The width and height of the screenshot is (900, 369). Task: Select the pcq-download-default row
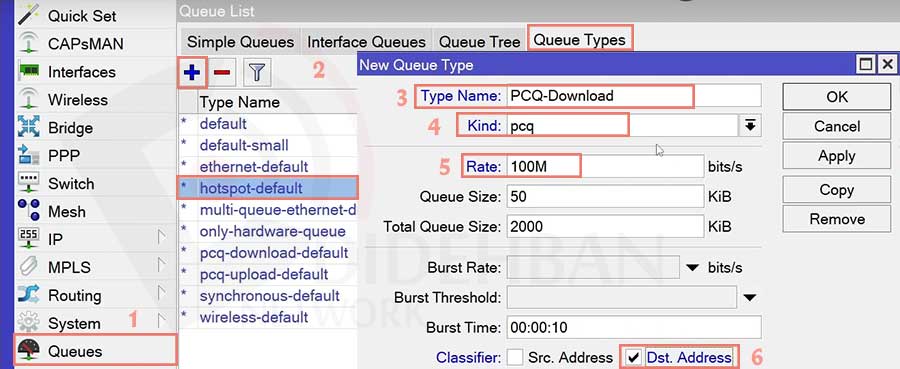(x=268, y=253)
